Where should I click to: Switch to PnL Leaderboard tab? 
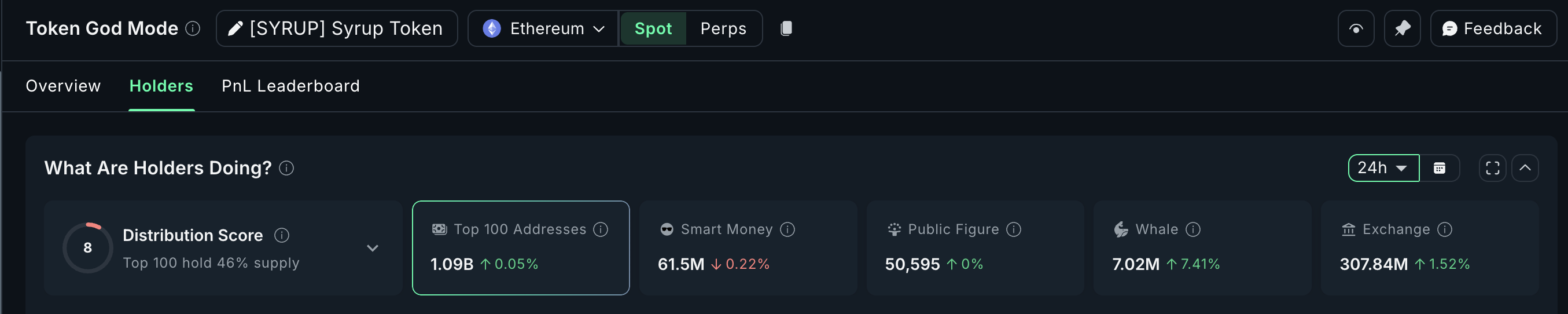pos(290,86)
